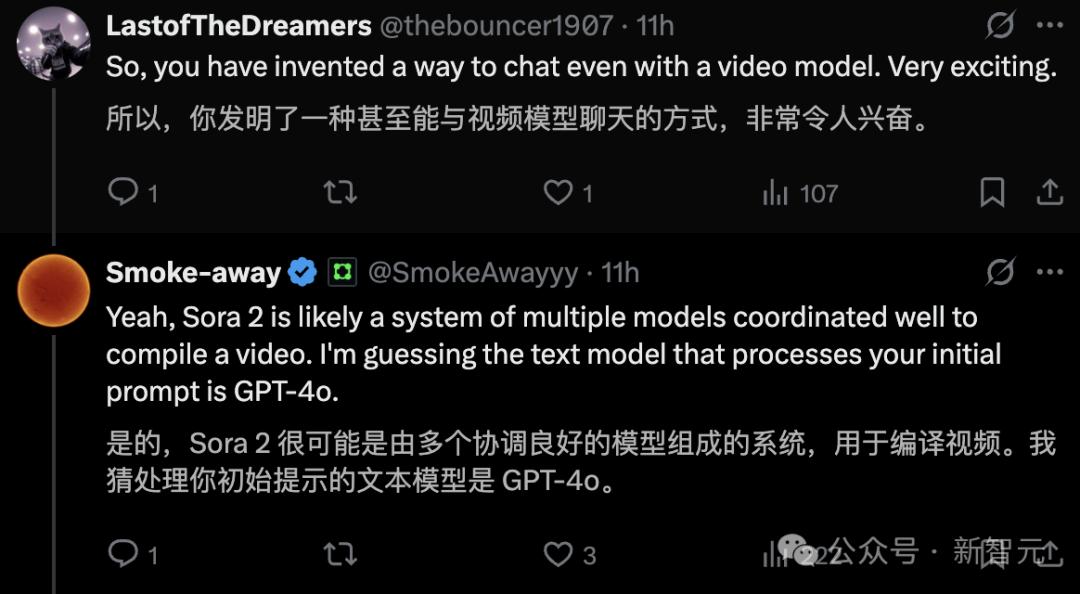
Task: Open the 11h timestamp on Smoke-away's reply
Action: (621, 274)
